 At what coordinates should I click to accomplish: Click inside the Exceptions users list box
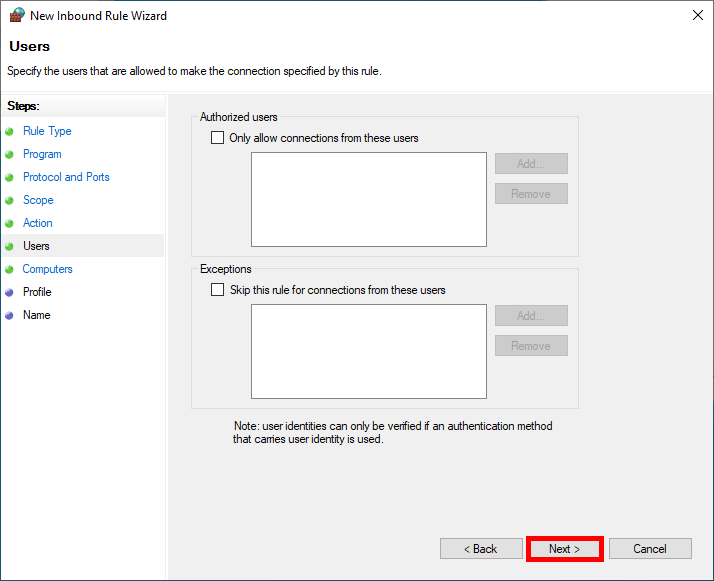coord(369,352)
